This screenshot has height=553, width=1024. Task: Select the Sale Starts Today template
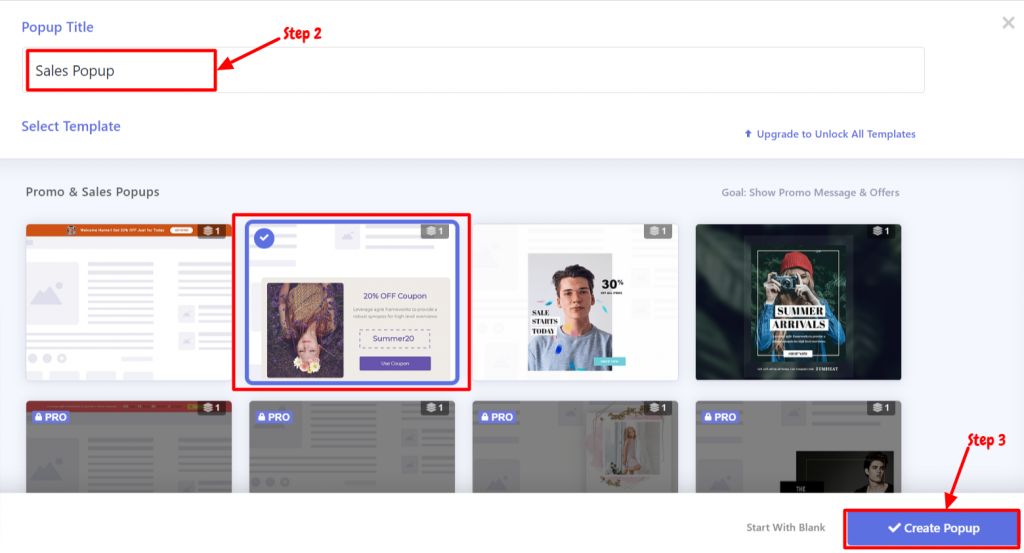[x=575, y=302]
